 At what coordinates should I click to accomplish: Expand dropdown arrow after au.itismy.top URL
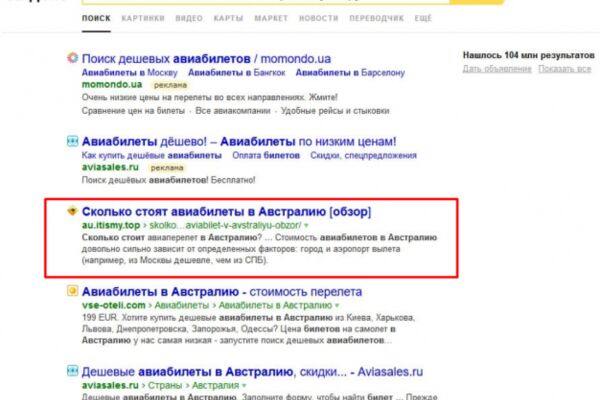(x=306, y=225)
